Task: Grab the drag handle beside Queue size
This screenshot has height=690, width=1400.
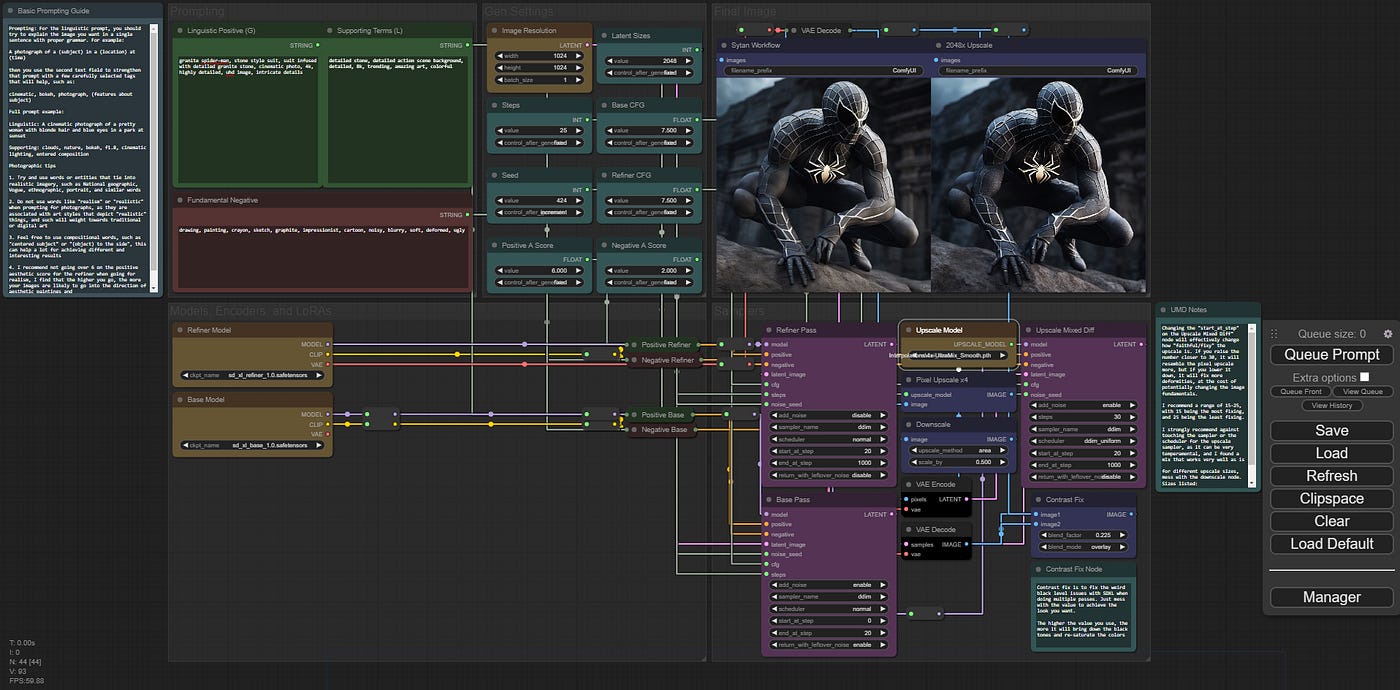Action: click(x=1274, y=334)
